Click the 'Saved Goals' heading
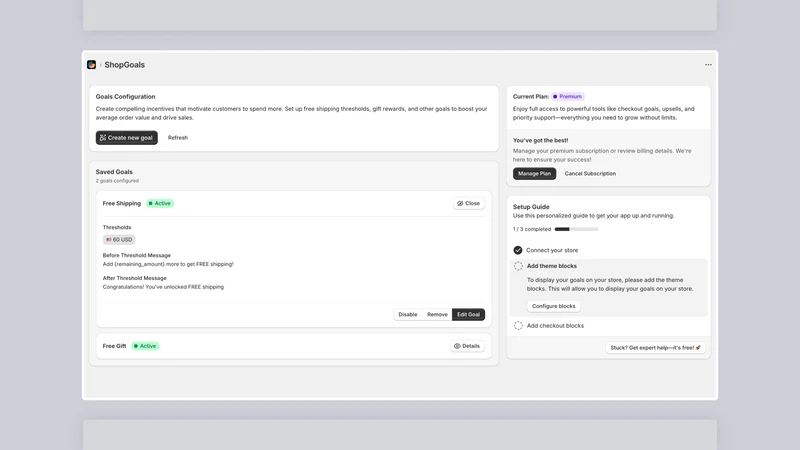This screenshot has height=450, width=800. coord(114,172)
